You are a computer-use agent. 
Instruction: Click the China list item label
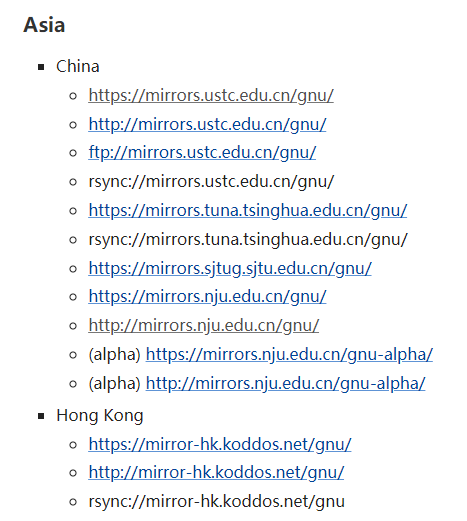point(78,66)
